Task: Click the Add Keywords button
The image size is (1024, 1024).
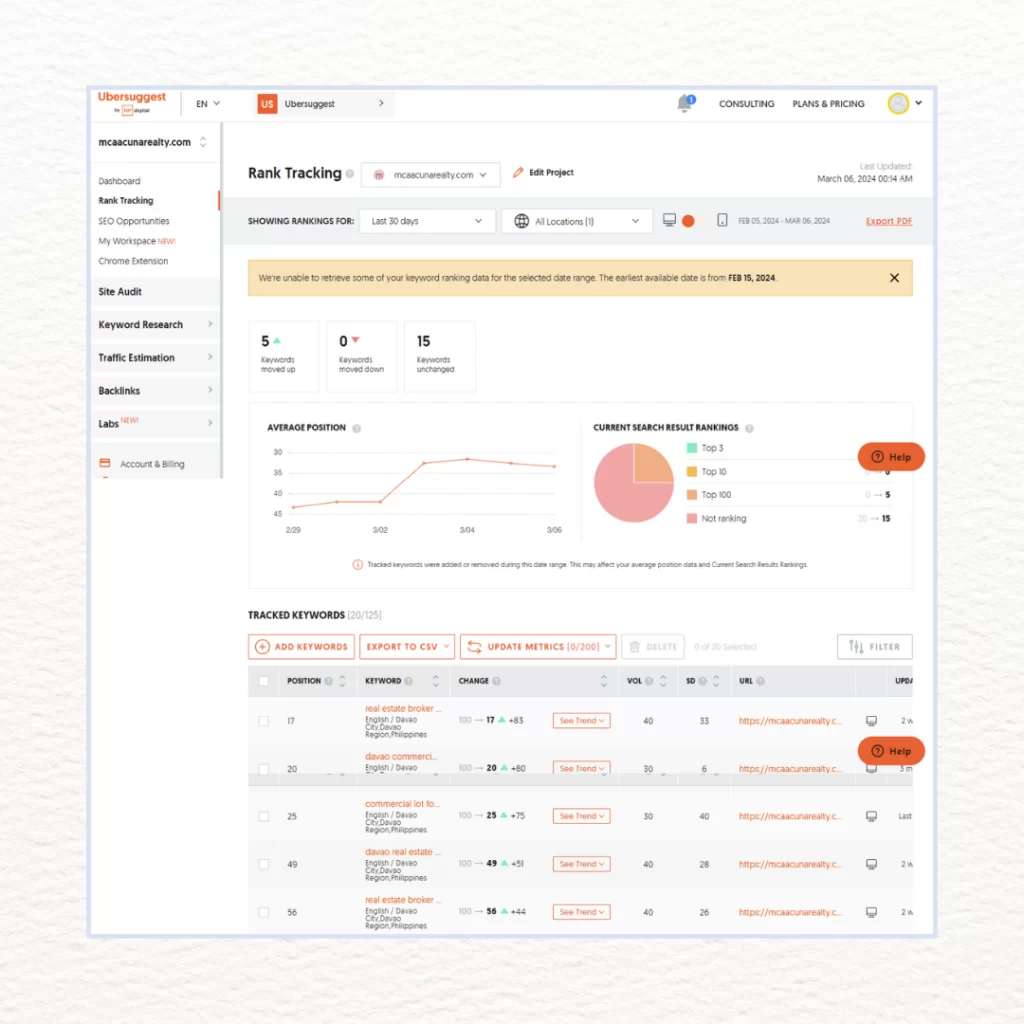Action: tap(301, 647)
